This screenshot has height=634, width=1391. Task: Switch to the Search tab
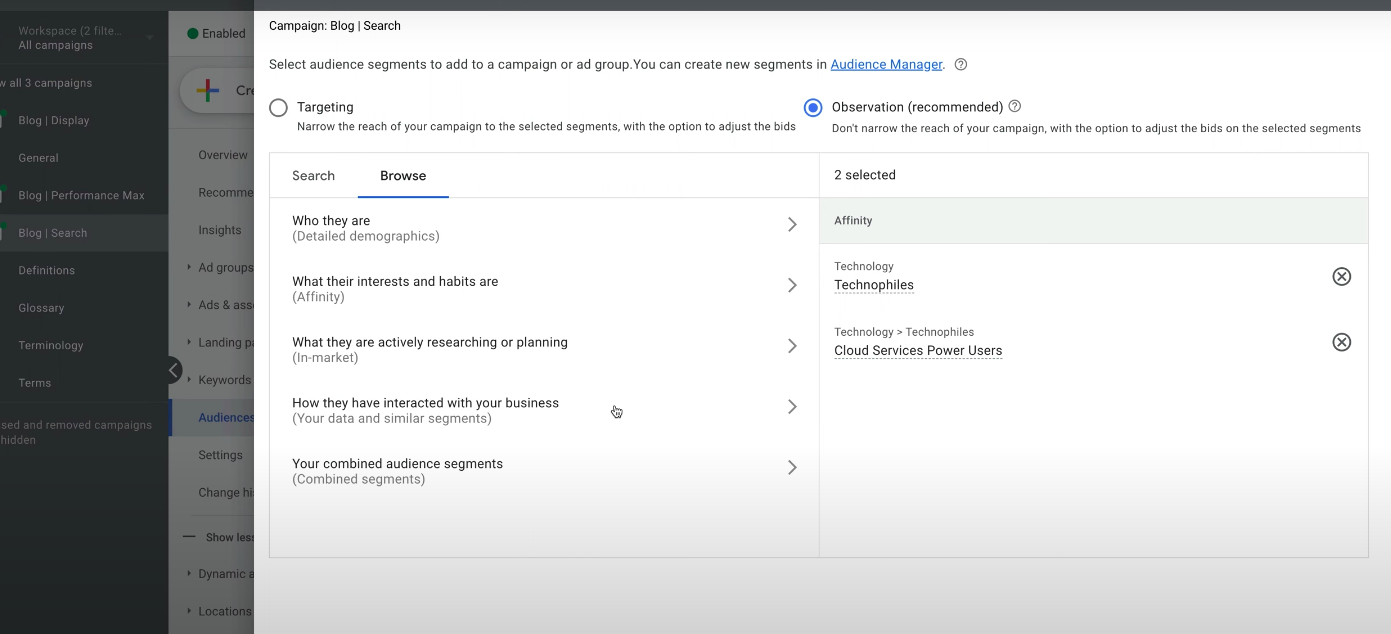(313, 175)
